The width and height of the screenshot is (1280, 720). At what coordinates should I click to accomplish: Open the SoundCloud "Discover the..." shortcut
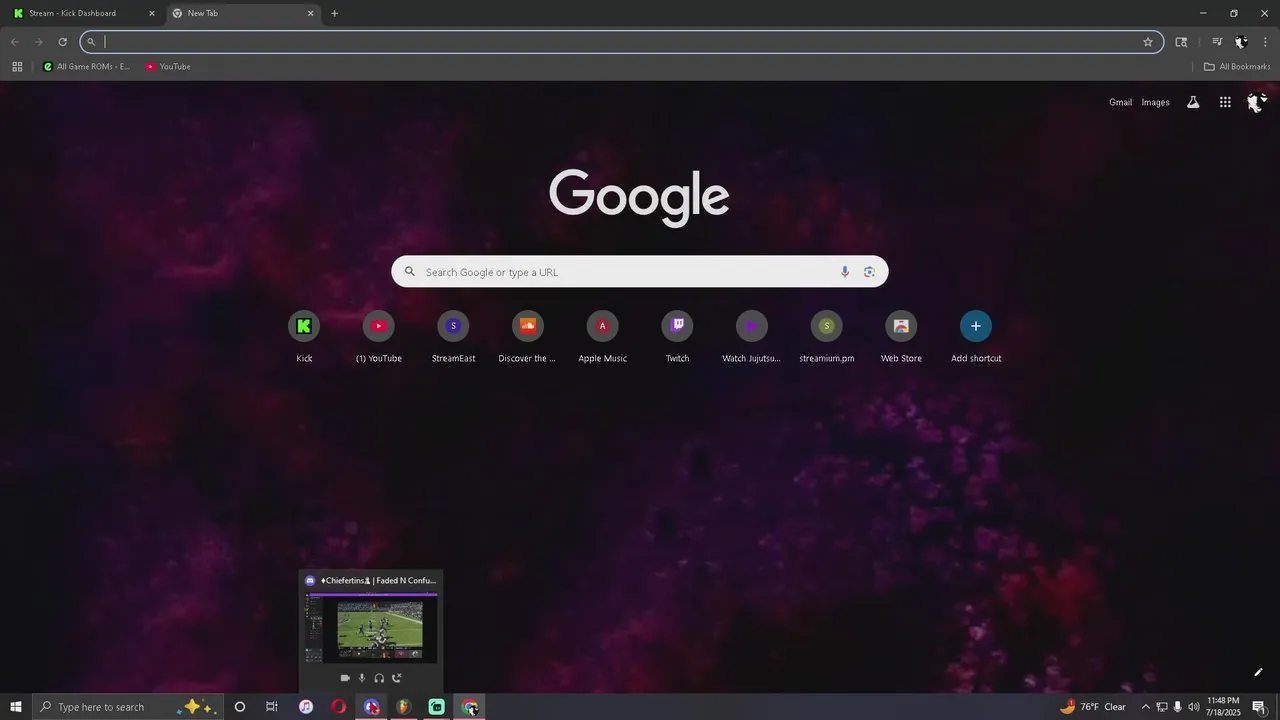pos(527,337)
